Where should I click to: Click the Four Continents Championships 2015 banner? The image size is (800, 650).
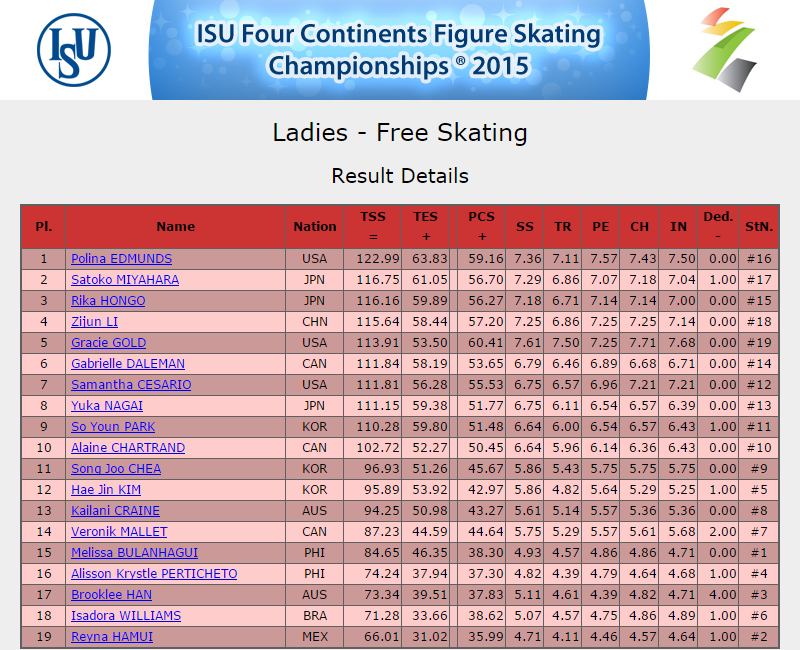tap(399, 49)
